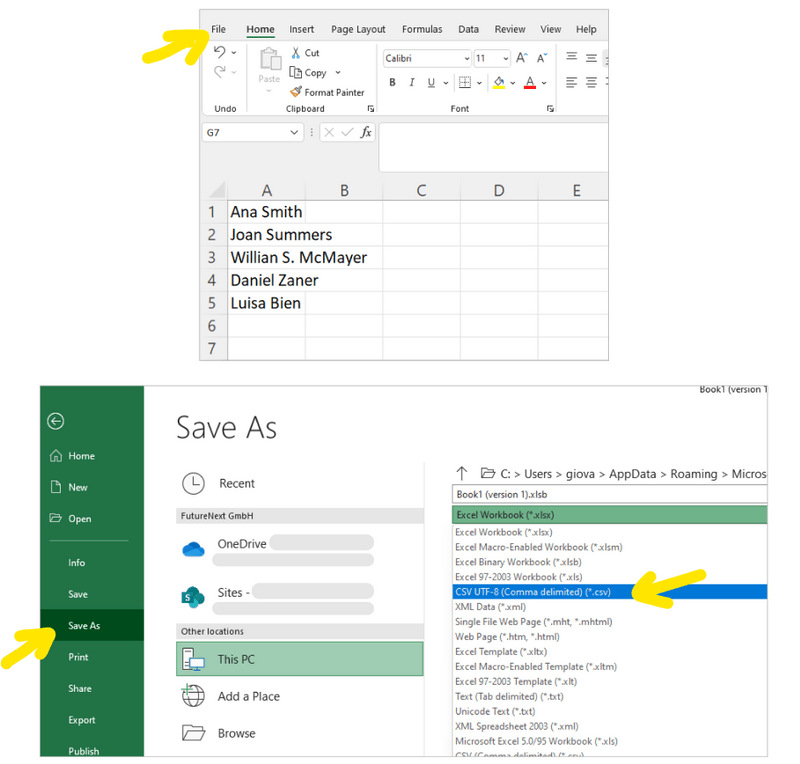Select the Copy icon in the Clipboard group
Screen dimensions: 800x764
(294, 73)
